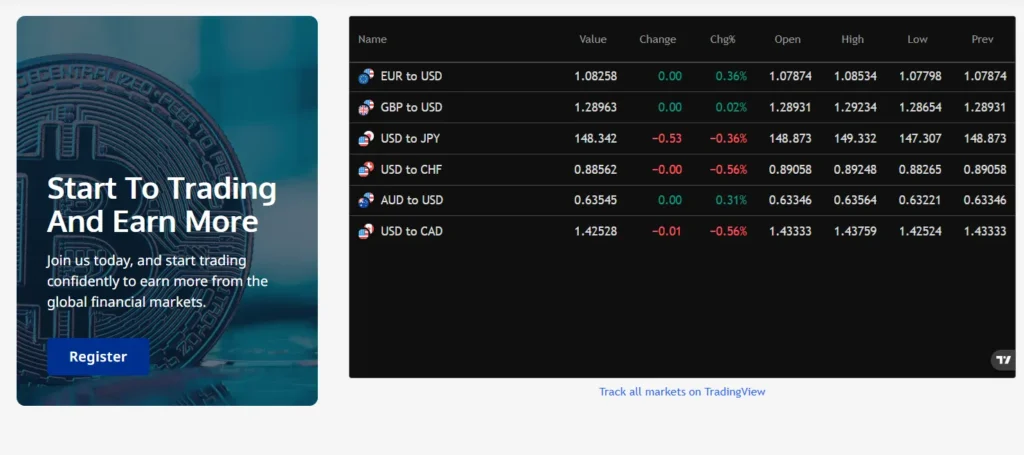Click the AUD to USD currency flag icon
Screen dimensions: 1024x455
[x=366, y=200]
